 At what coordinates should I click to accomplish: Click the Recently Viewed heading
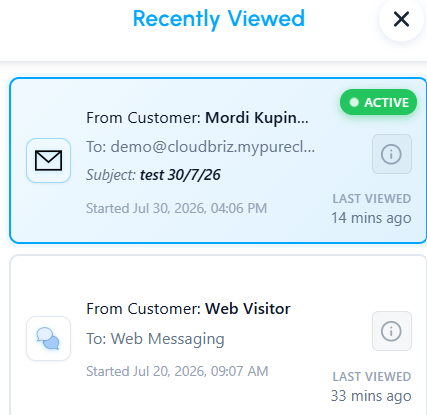click(219, 19)
